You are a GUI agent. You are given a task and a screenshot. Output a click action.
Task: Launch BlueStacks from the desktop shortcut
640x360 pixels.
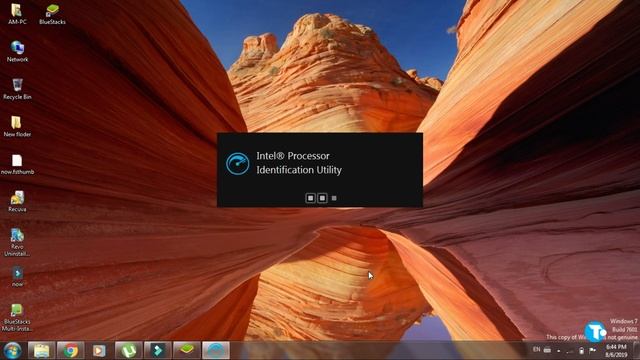(x=52, y=13)
